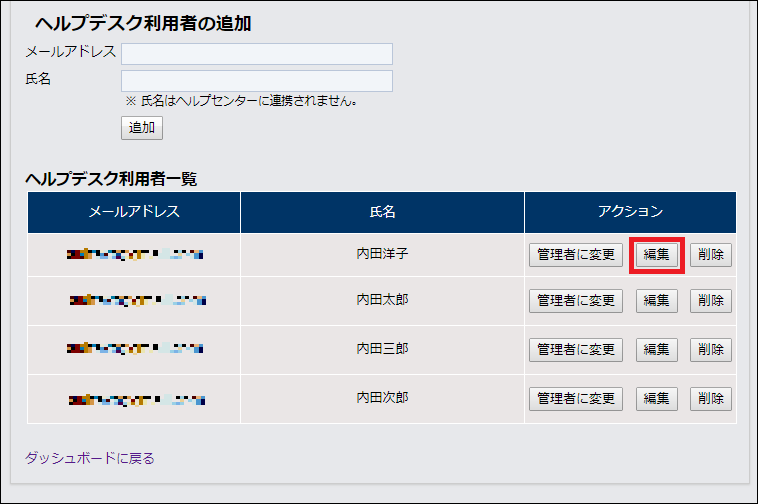Click 管理者に変更 for 内田太郎
This screenshot has width=758, height=504.
[575, 301]
